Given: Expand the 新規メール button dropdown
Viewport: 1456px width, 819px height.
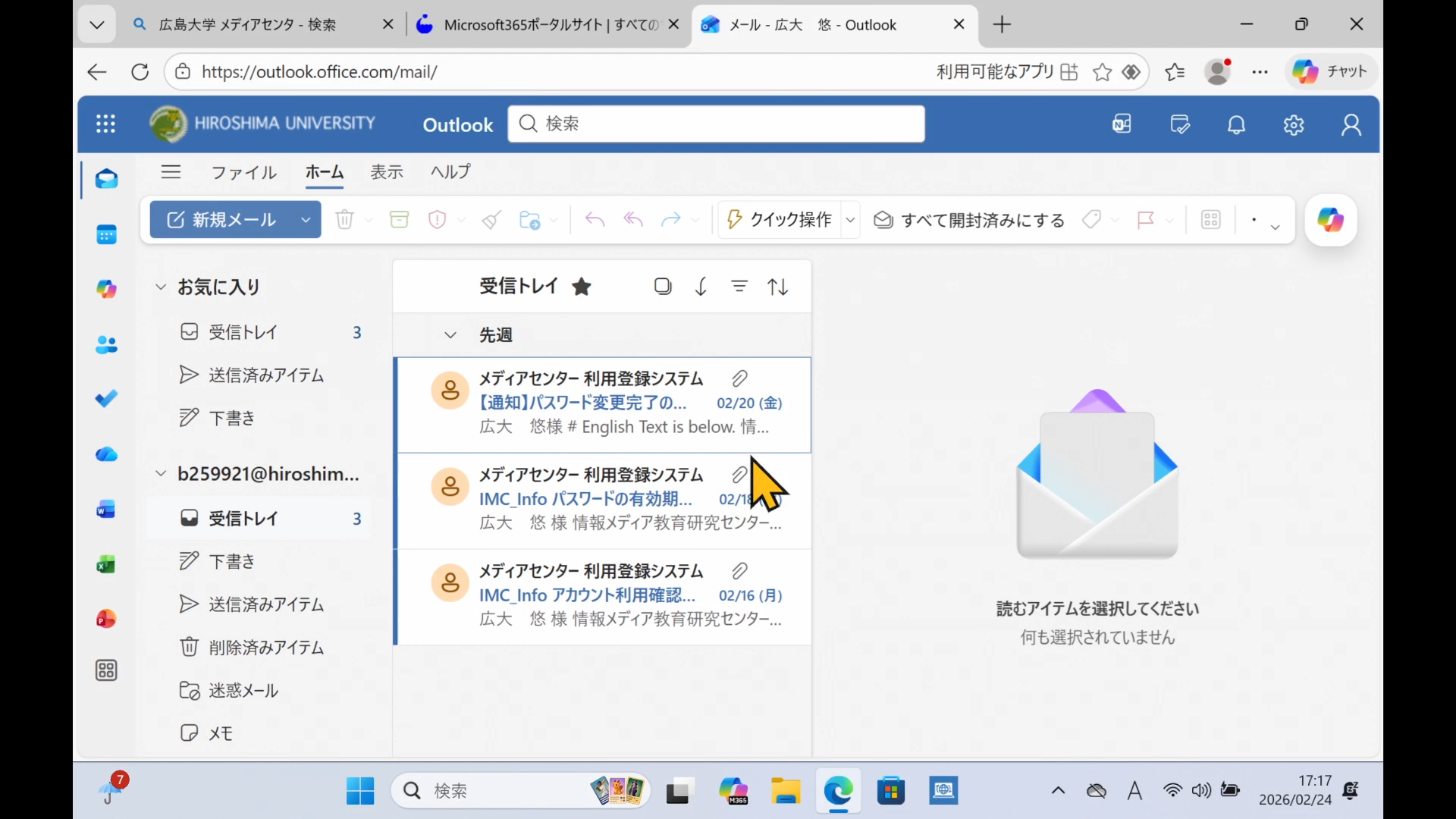Looking at the screenshot, I should pyautogui.click(x=306, y=220).
